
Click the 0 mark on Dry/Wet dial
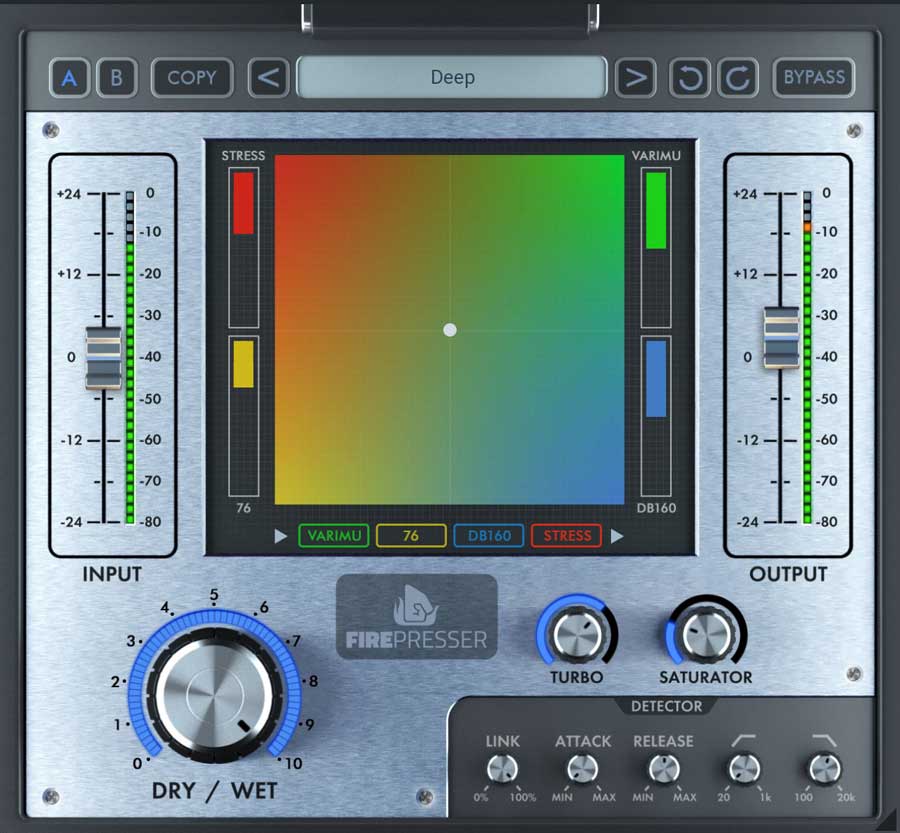pyautogui.click(x=137, y=764)
